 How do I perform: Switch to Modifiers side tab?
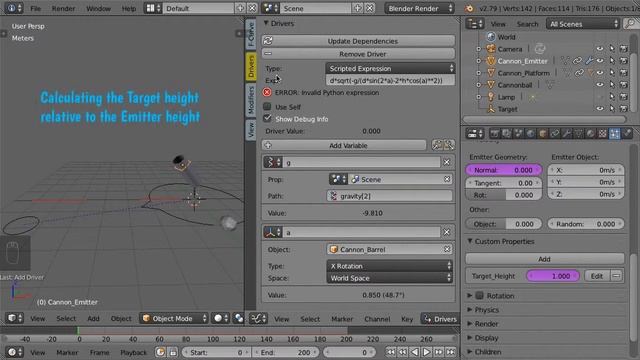[x=251, y=99]
